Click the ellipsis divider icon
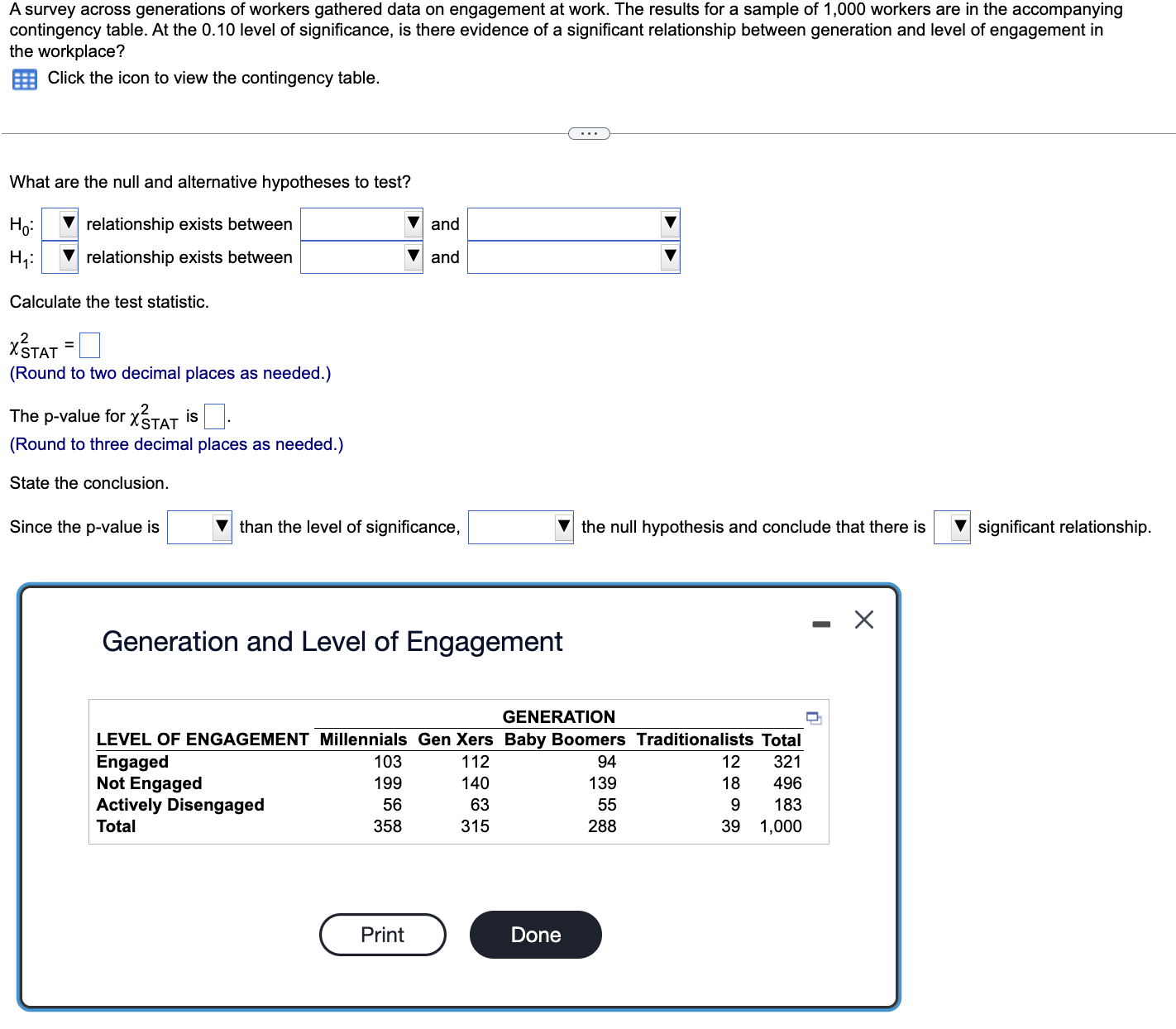Image resolution: width=1176 pixels, height=1029 pixels. click(589, 132)
